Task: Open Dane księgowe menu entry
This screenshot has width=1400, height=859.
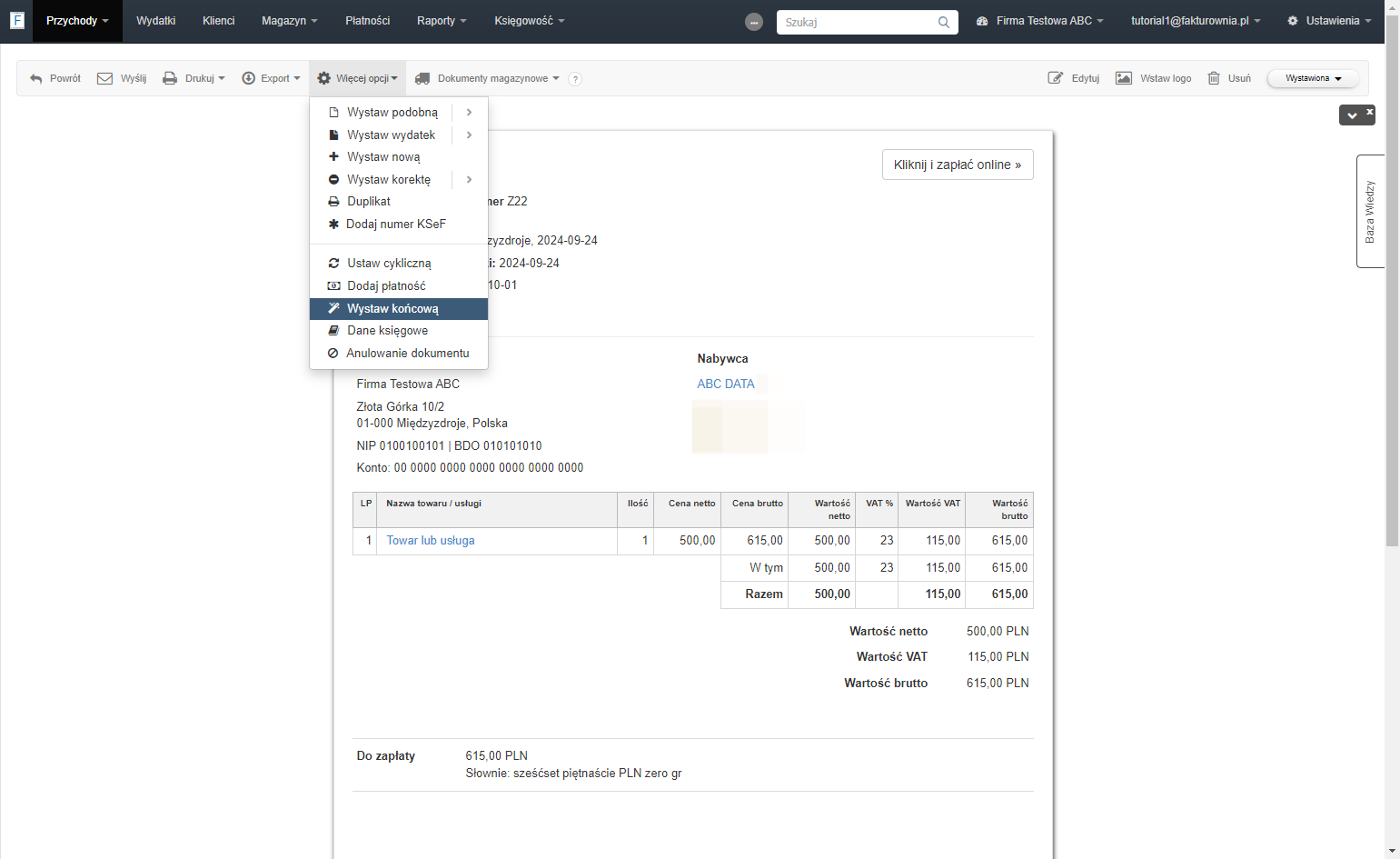Action: (399, 330)
